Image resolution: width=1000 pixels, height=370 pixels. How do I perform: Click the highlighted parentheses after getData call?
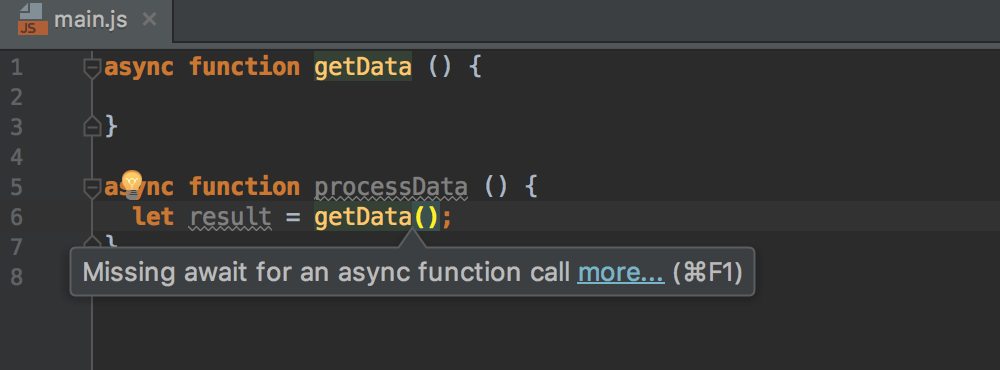pos(426,218)
